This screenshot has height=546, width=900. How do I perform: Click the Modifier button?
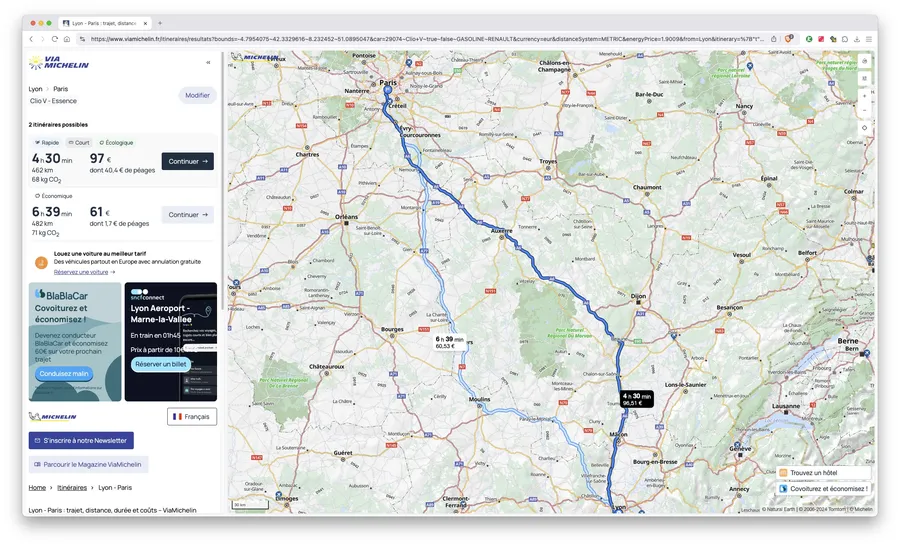point(197,95)
